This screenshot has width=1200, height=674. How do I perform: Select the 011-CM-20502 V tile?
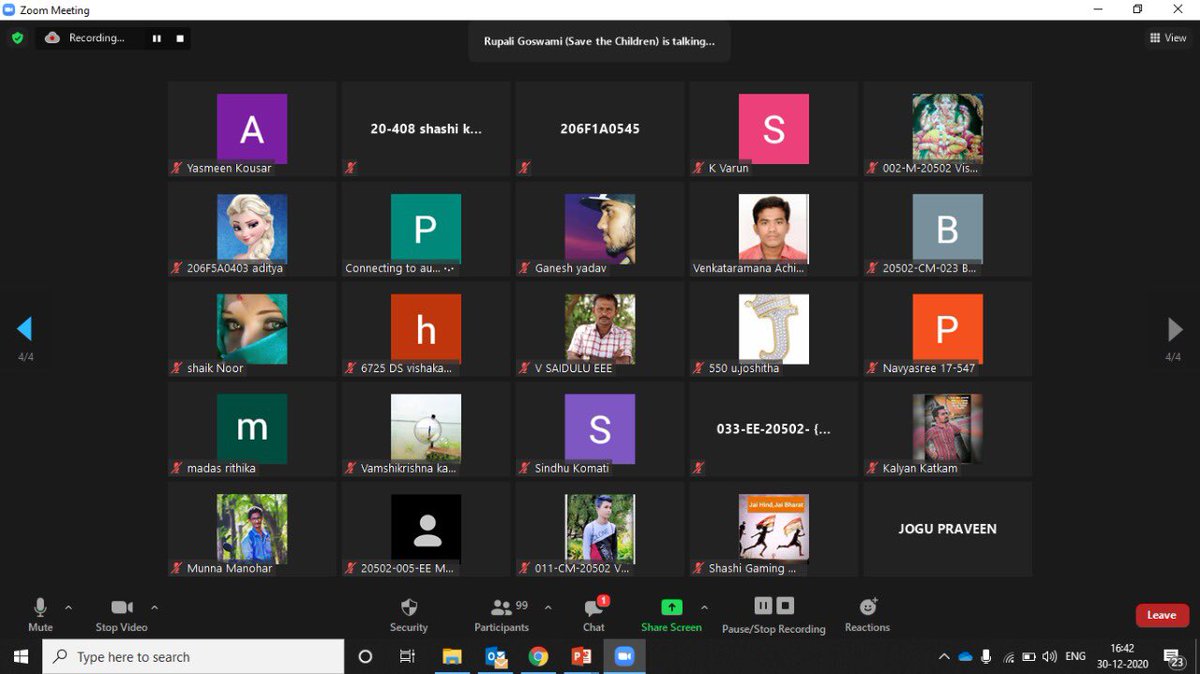(600, 529)
